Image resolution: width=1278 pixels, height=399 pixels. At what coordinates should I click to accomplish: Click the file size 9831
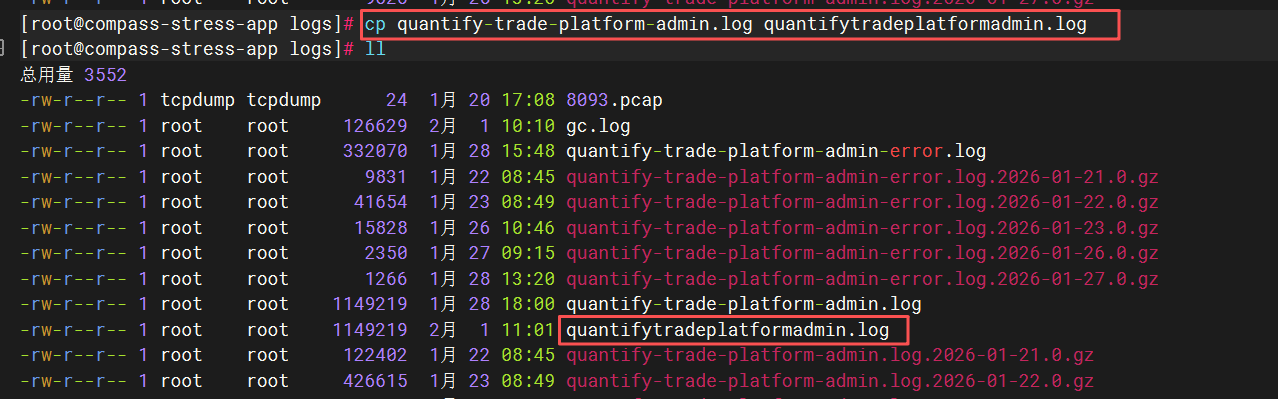coord(386,177)
